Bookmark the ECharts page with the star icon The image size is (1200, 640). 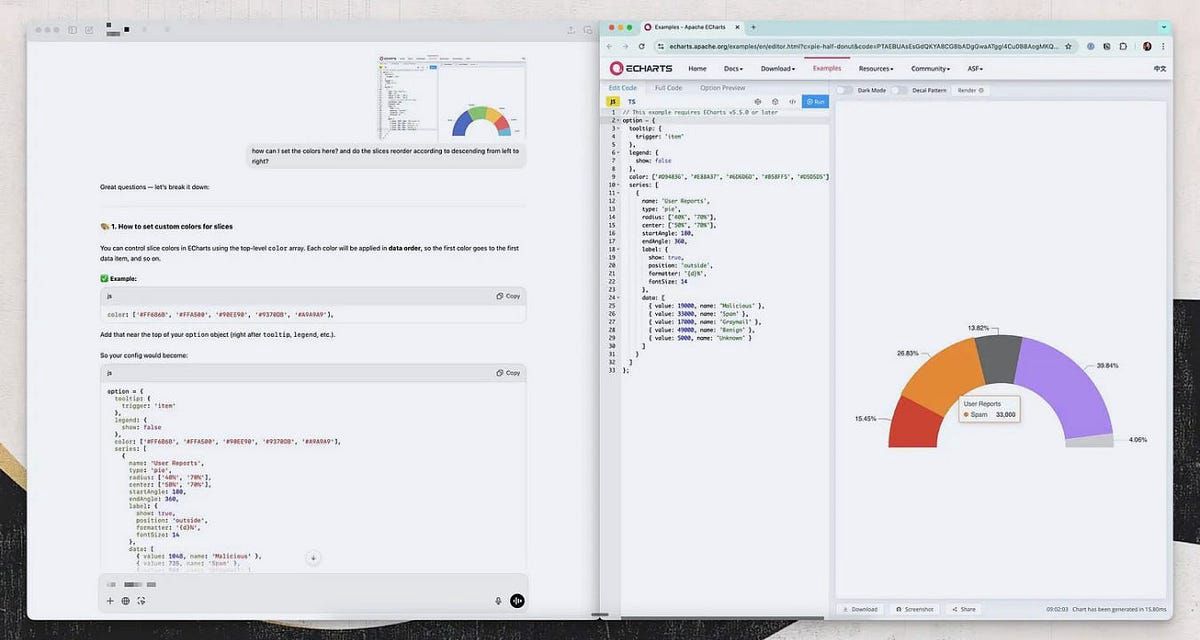click(x=1071, y=46)
